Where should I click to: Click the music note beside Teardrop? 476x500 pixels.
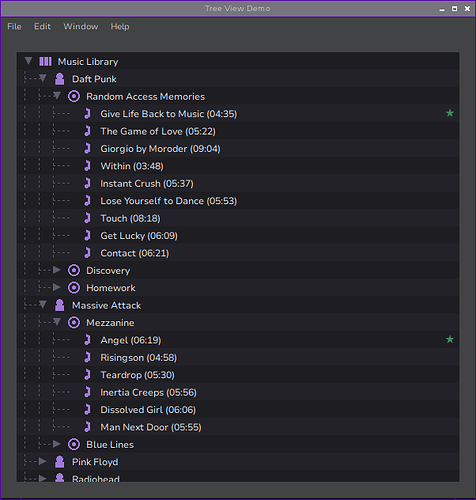pyautogui.click(x=87, y=375)
